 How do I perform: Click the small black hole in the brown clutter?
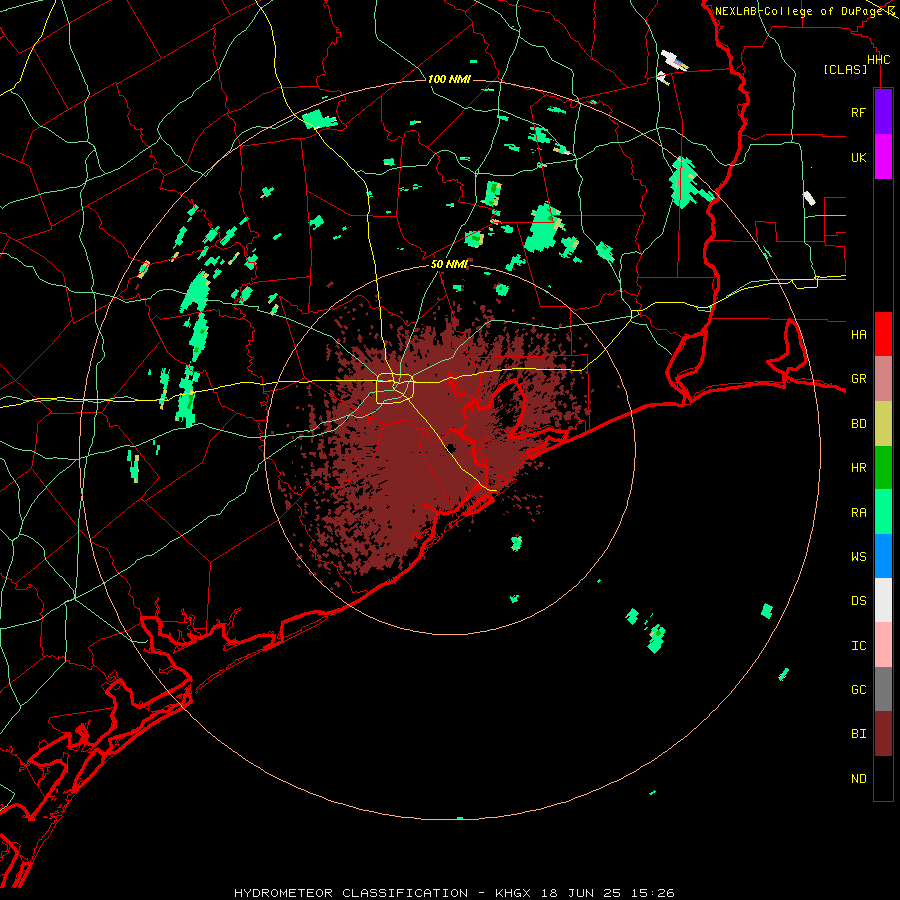click(451, 448)
